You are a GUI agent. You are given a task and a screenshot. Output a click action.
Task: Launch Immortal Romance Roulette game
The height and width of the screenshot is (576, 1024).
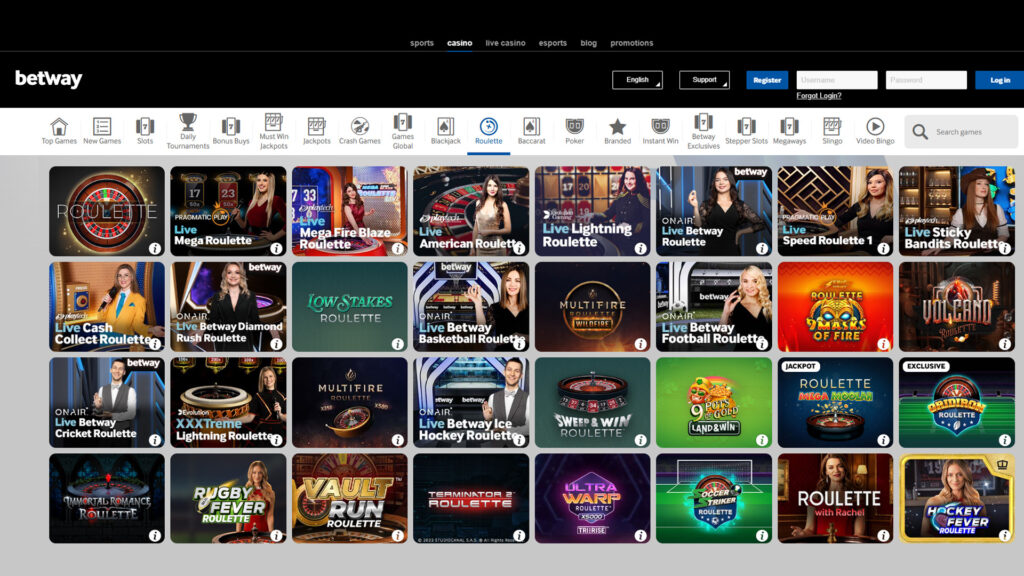(x=106, y=498)
